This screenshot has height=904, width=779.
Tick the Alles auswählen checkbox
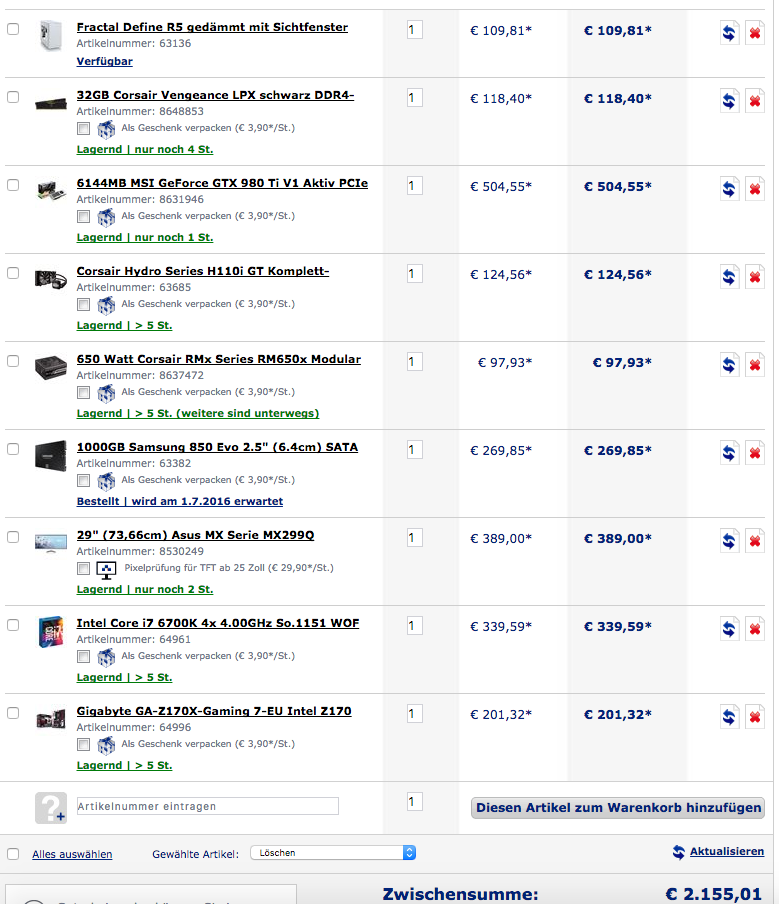tap(13, 854)
